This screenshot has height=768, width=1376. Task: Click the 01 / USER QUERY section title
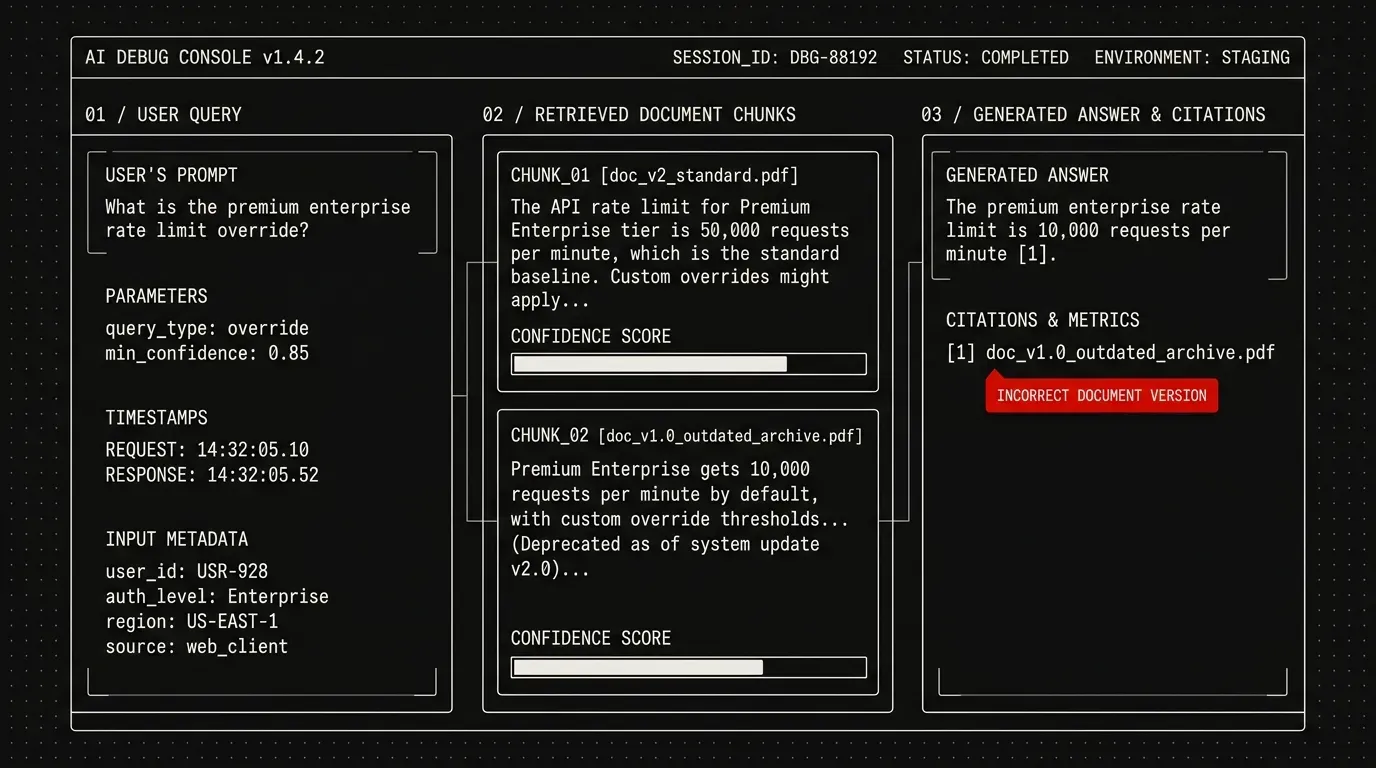164,114
